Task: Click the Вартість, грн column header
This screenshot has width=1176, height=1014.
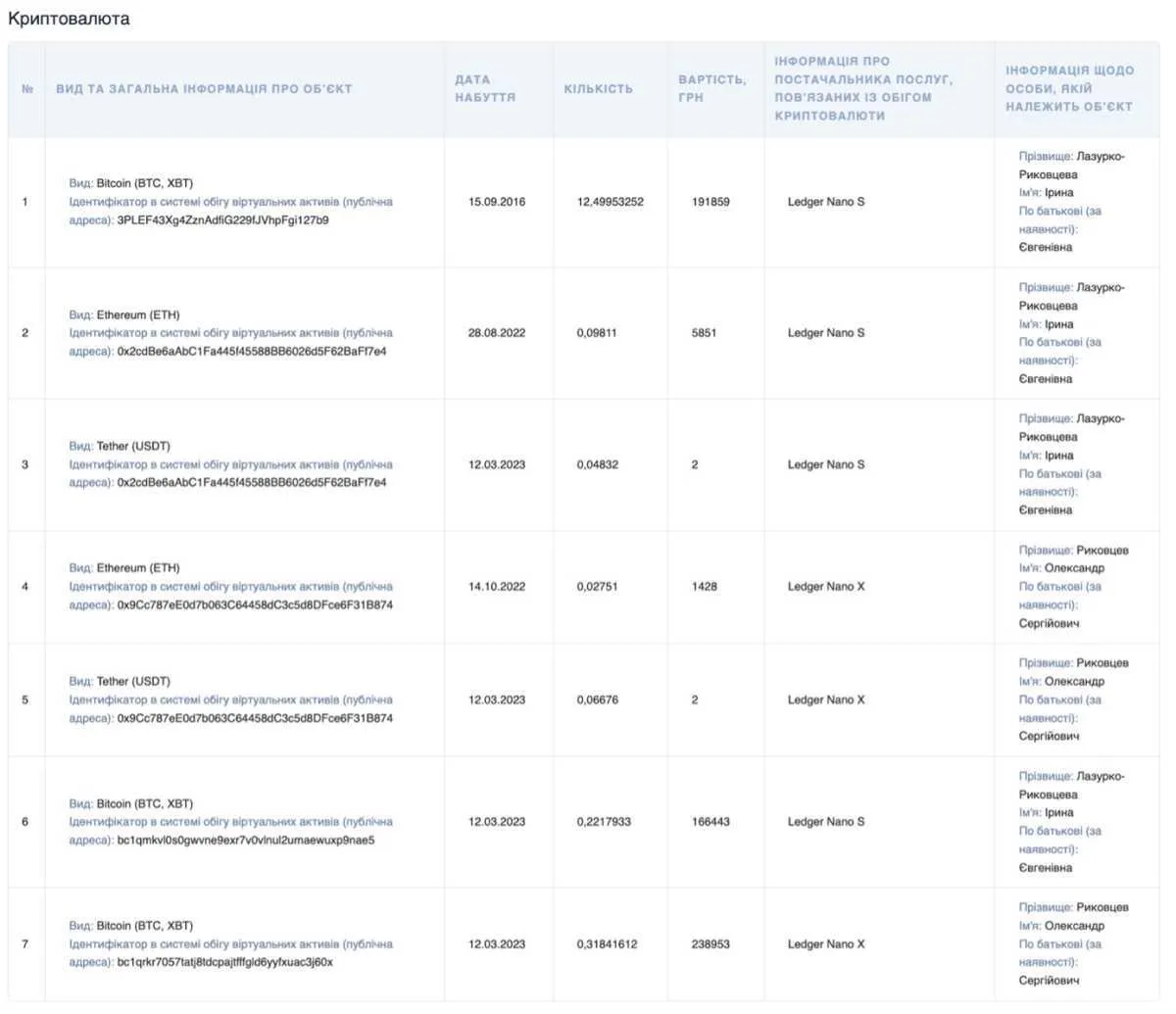Action: [x=711, y=88]
